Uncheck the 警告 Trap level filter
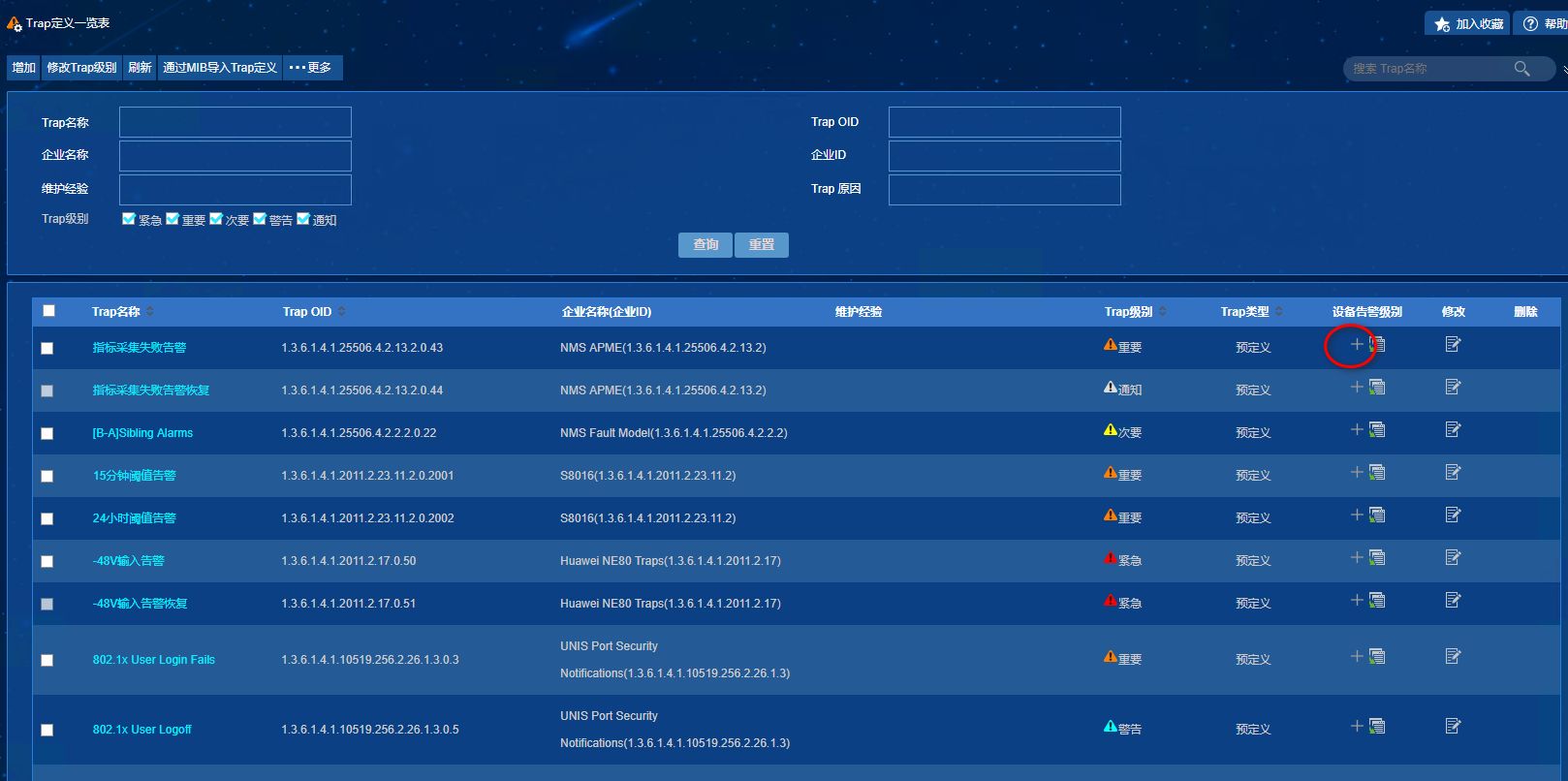 pyautogui.click(x=260, y=219)
